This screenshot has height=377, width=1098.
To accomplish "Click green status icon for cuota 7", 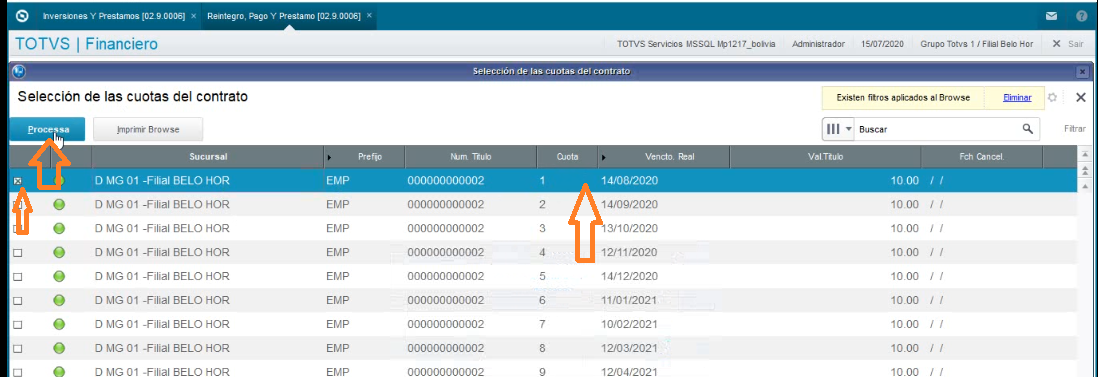I will click(x=59, y=324).
